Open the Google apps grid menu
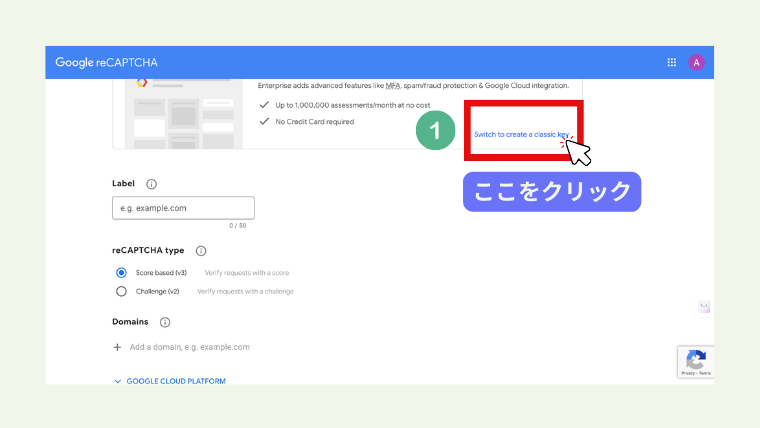This screenshot has width=760, height=428. [x=671, y=62]
